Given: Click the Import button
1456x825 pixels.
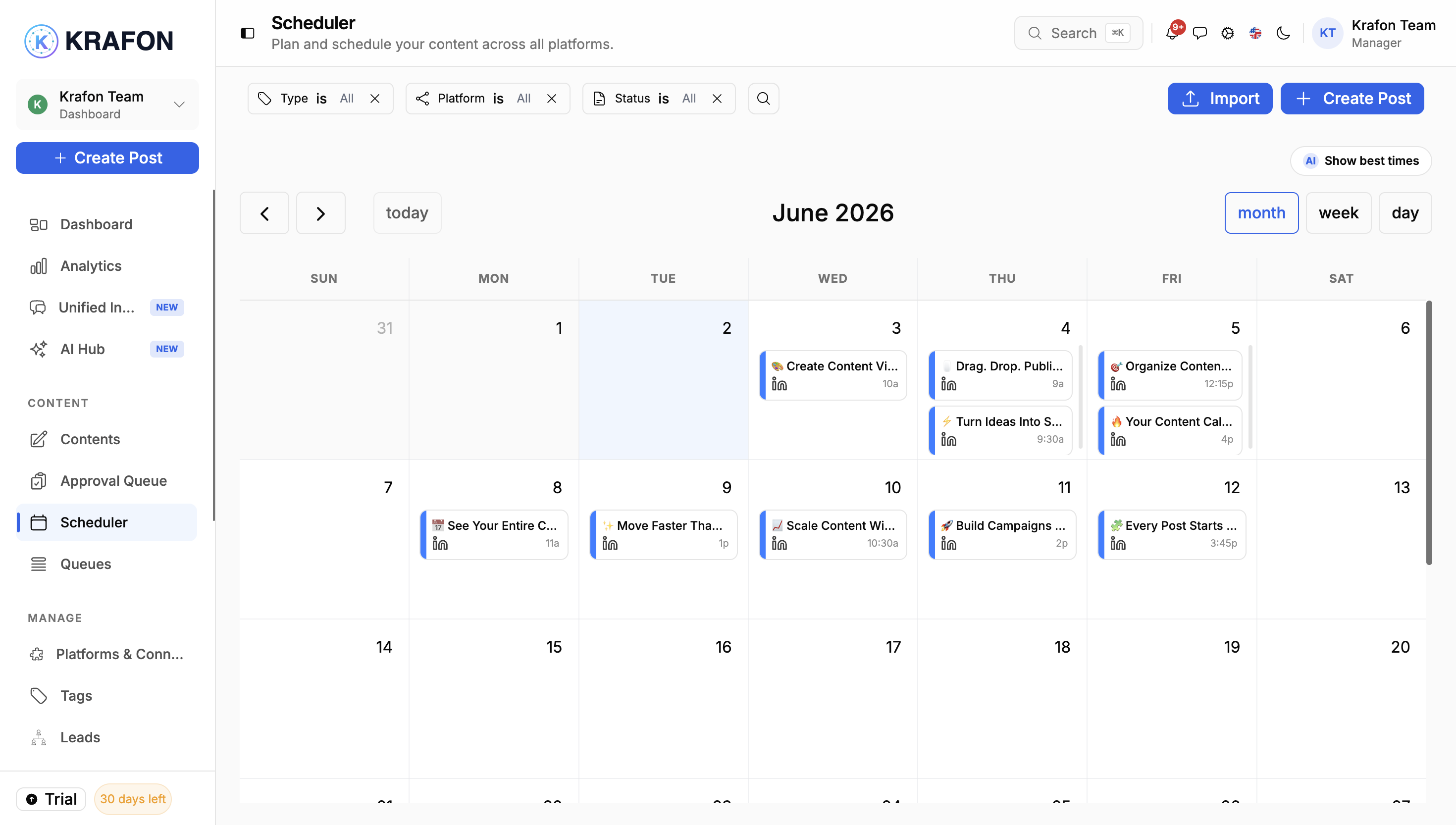Looking at the screenshot, I should pyautogui.click(x=1220, y=99).
